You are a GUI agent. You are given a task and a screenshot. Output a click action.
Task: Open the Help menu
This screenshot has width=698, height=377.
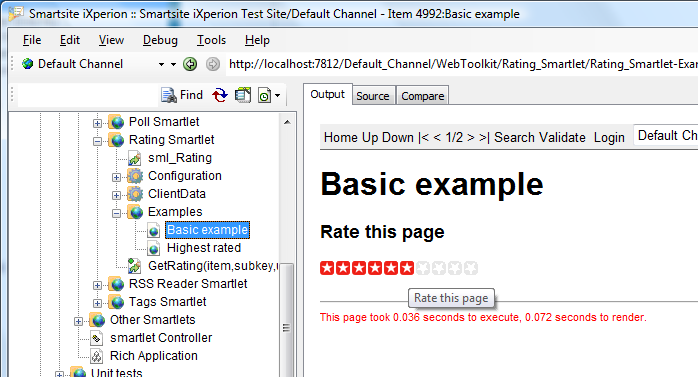point(257,40)
